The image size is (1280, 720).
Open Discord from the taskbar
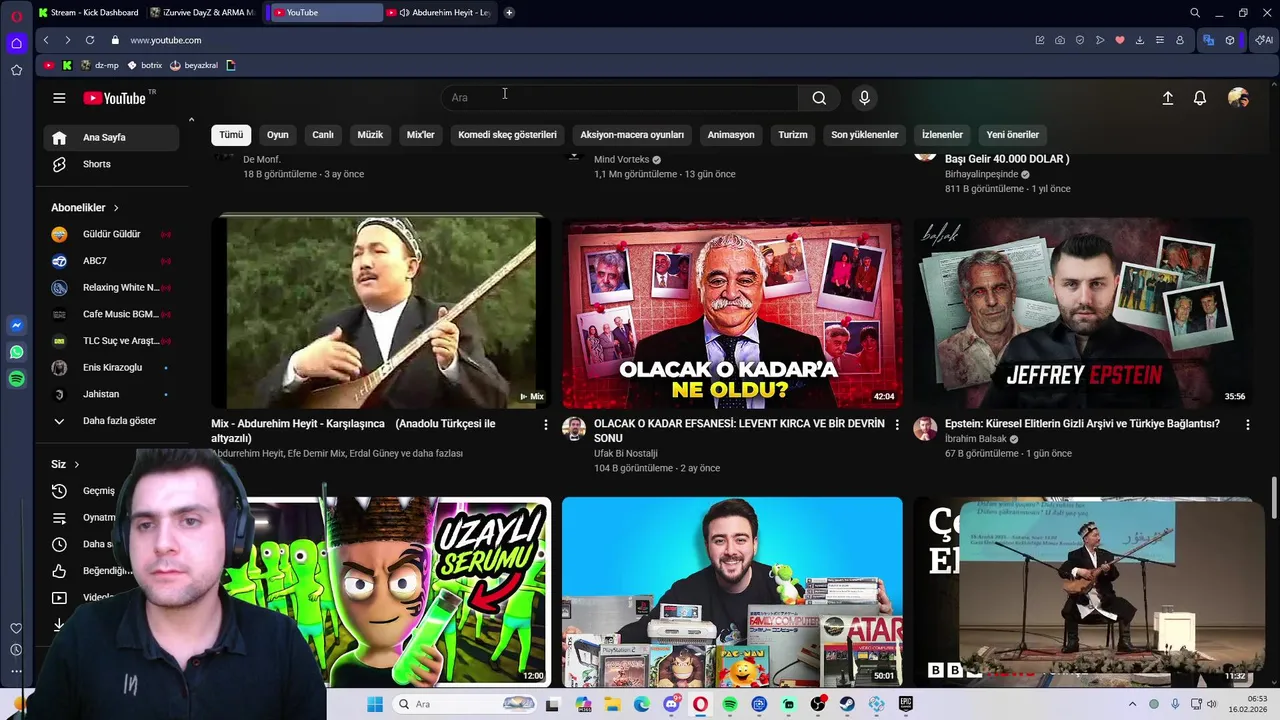pyautogui.click(x=671, y=704)
